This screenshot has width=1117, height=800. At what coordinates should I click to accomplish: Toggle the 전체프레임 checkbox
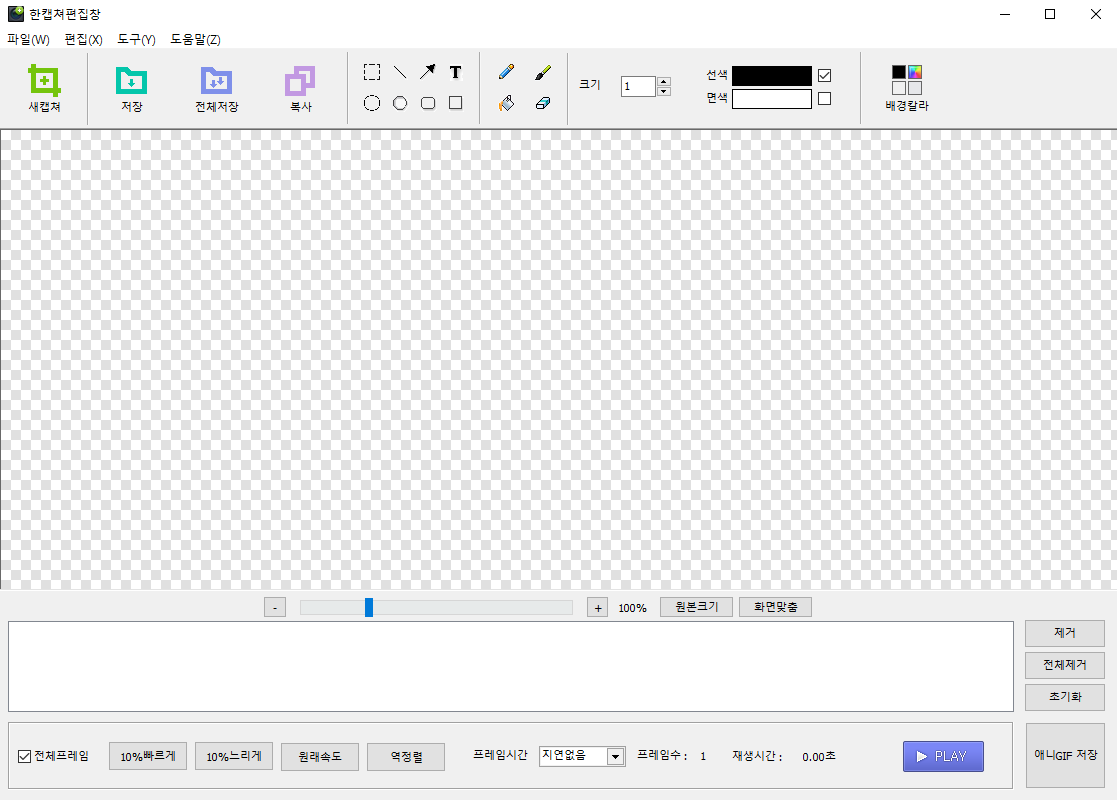tap(25, 756)
